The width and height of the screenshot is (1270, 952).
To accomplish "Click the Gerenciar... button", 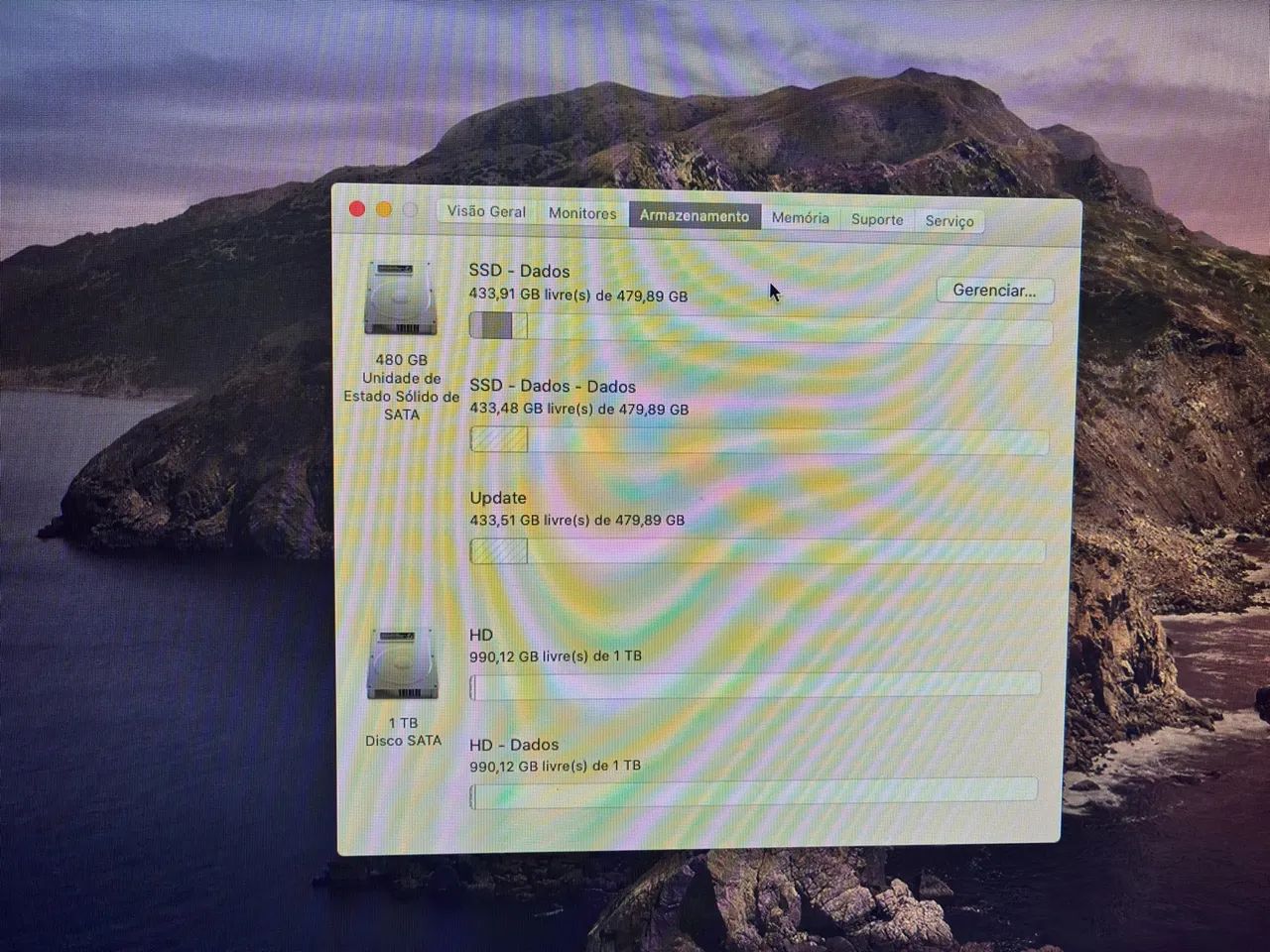I will coord(994,291).
